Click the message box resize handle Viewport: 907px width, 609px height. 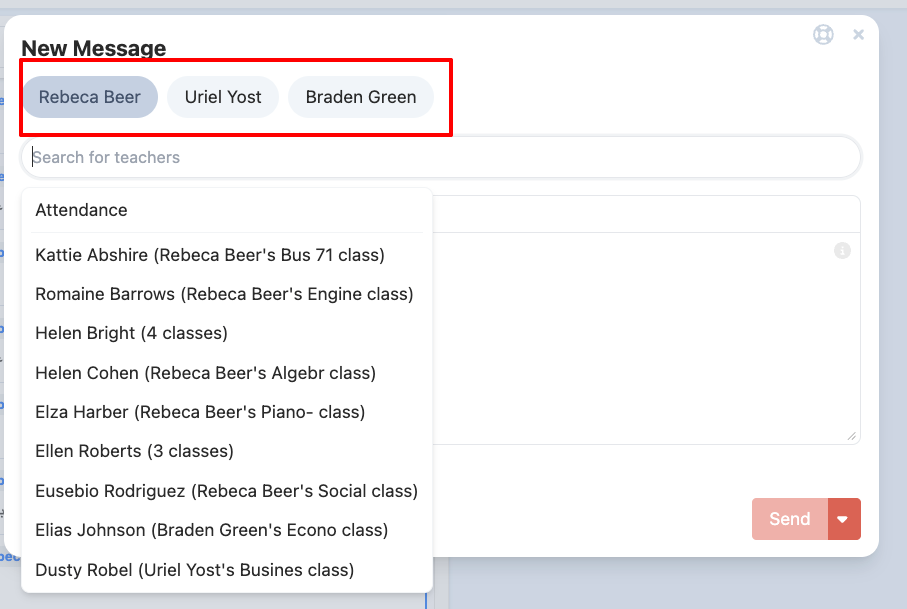[x=852, y=436]
